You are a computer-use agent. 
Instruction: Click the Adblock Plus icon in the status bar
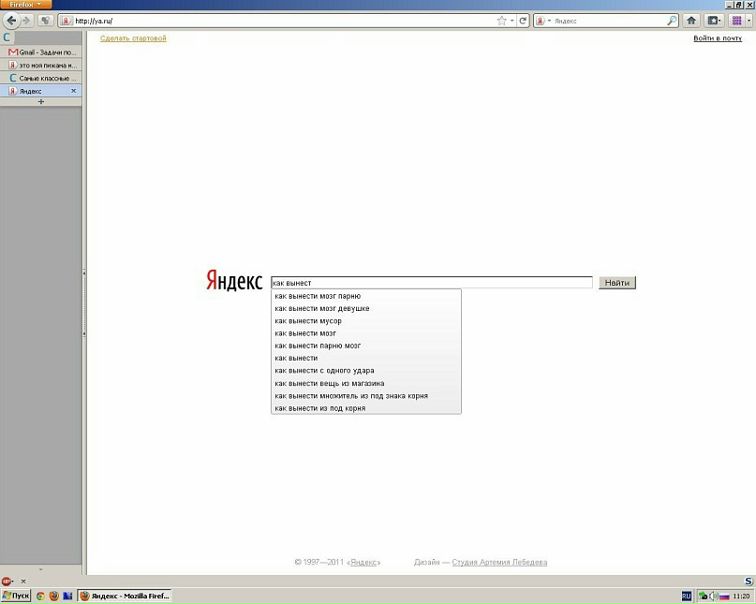pos(7,580)
